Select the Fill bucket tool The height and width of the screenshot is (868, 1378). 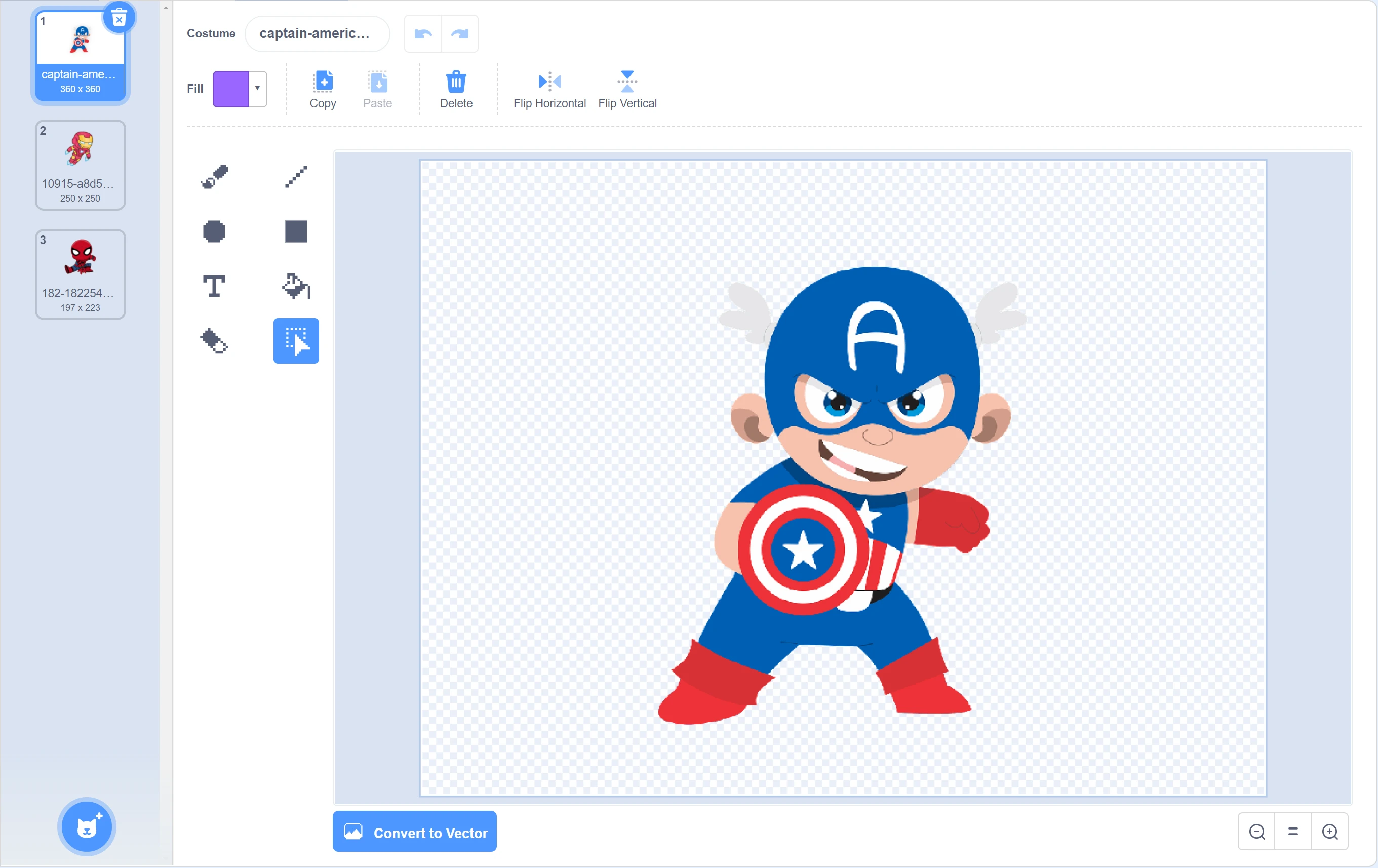[296, 286]
